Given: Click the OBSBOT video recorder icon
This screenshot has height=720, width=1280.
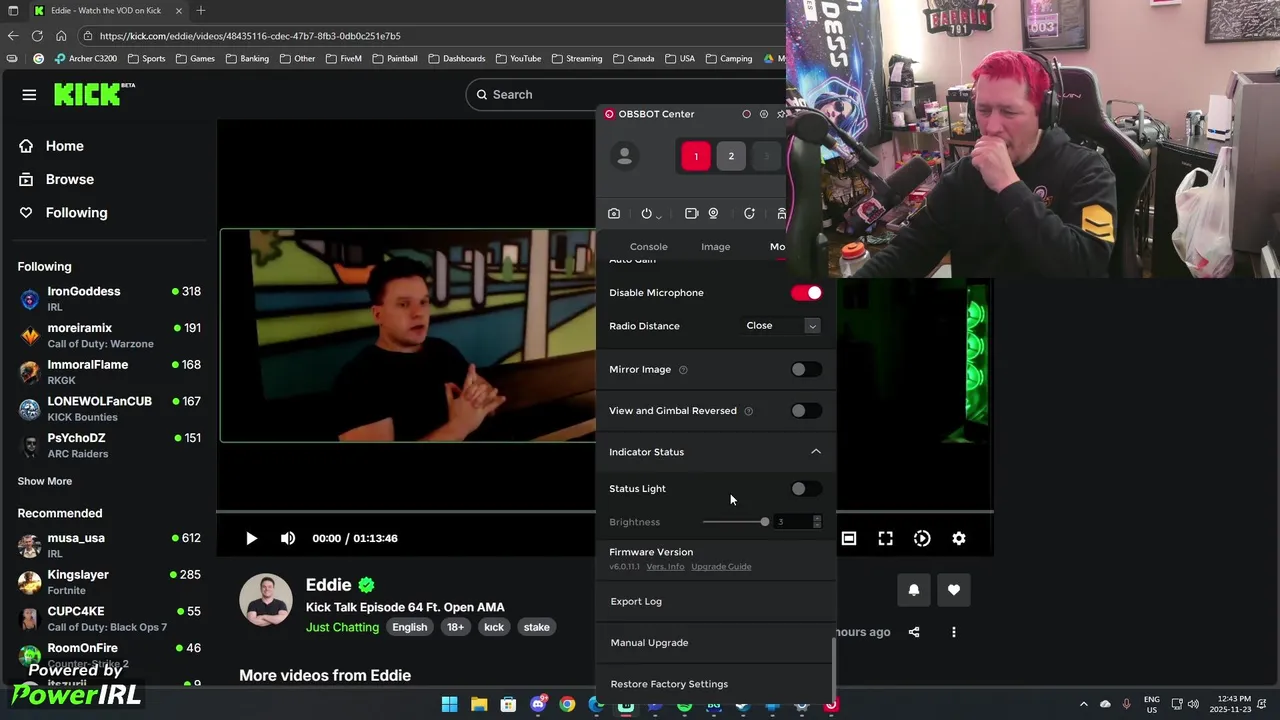Looking at the screenshot, I should point(691,213).
